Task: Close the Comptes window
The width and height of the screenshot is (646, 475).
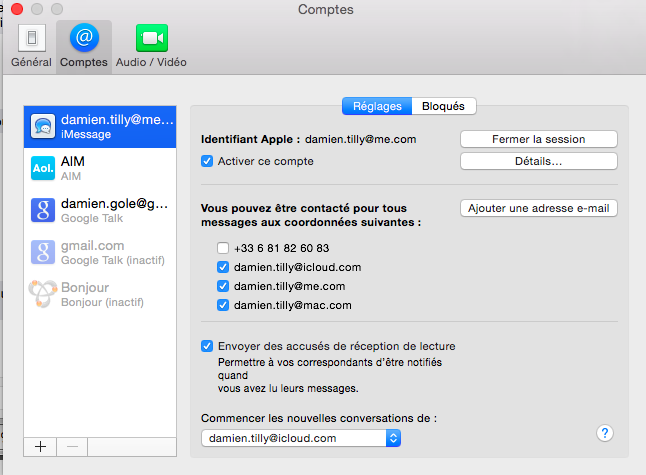Action: pyautogui.click(x=17, y=9)
